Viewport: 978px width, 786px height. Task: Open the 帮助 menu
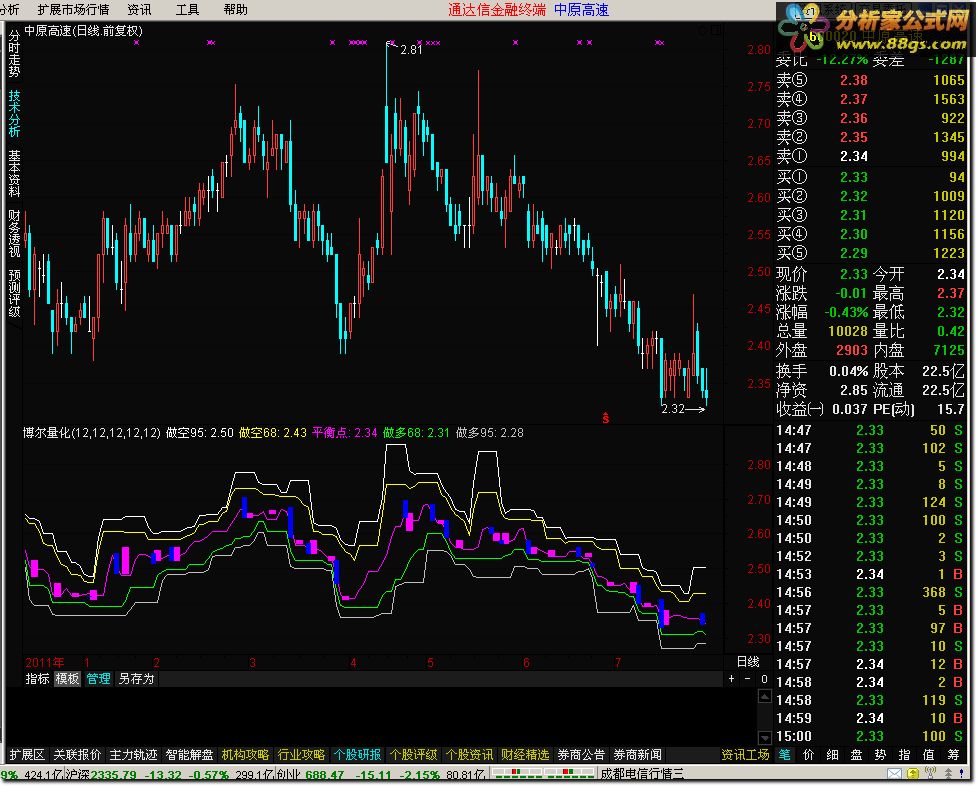click(x=236, y=9)
